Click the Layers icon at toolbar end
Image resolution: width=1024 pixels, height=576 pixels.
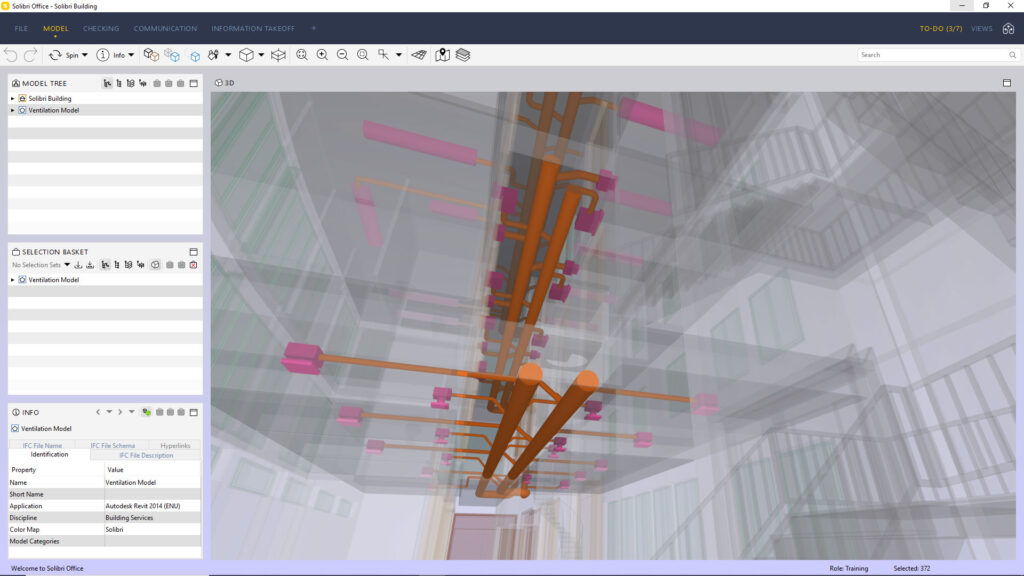(x=463, y=54)
